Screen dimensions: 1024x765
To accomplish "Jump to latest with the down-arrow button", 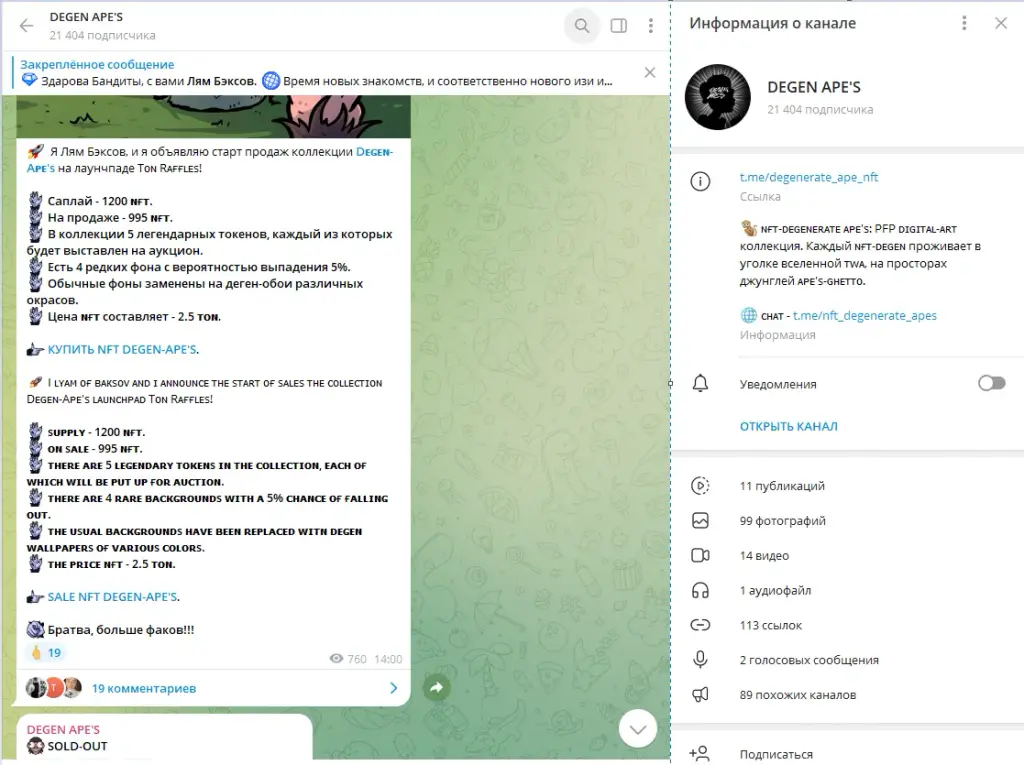I will [637, 728].
